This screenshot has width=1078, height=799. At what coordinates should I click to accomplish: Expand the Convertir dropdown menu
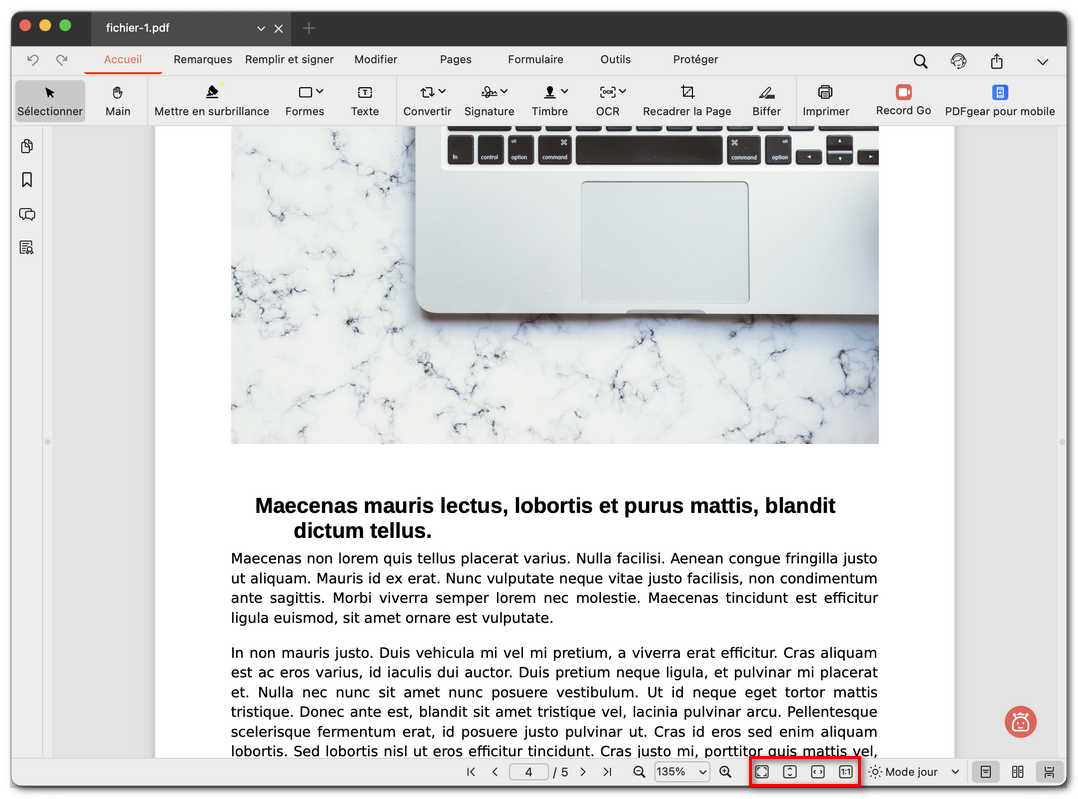[427, 100]
